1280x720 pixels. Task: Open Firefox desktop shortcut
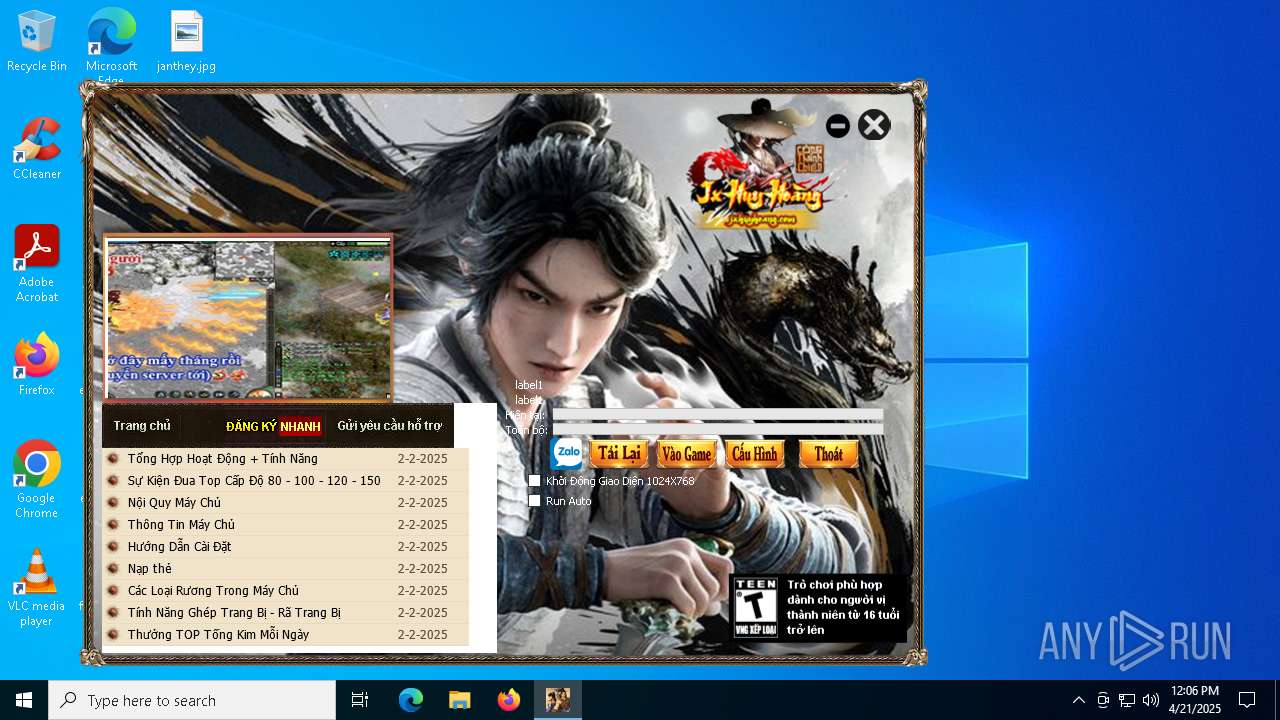tap(37, 365)
